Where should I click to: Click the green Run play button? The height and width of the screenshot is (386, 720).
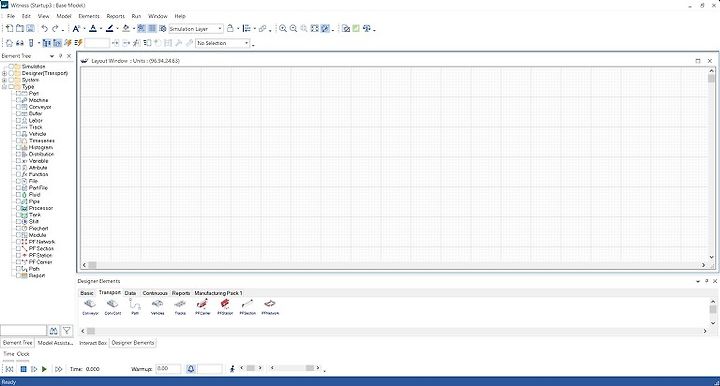pyautogui.click(x=45, y=369)
